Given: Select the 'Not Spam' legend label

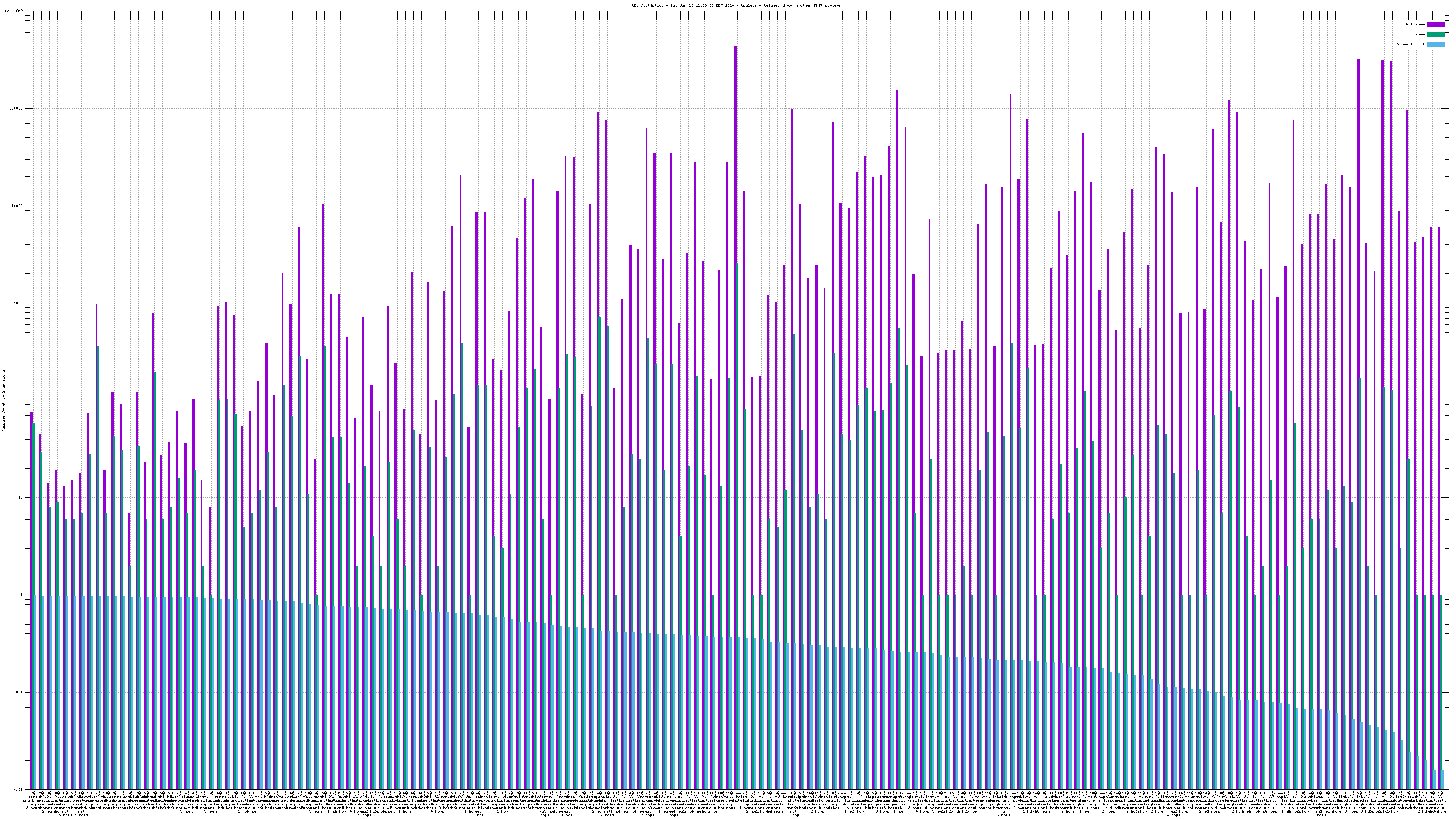Looking at the screenshot, I should [1416, 24].
